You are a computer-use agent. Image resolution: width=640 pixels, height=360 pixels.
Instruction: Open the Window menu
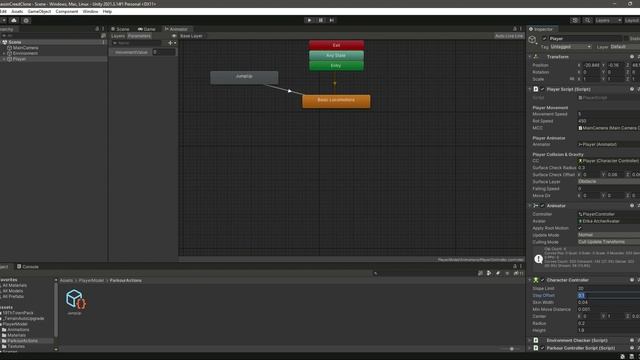point(90,11)
